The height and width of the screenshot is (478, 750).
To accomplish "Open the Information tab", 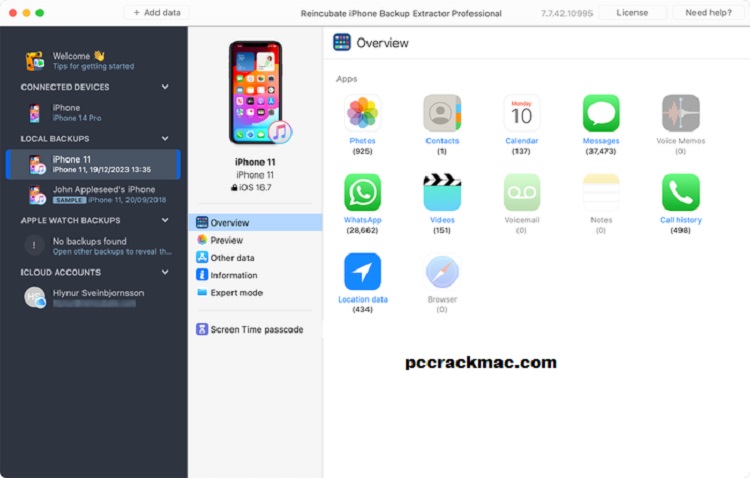I will click(255, 275).
